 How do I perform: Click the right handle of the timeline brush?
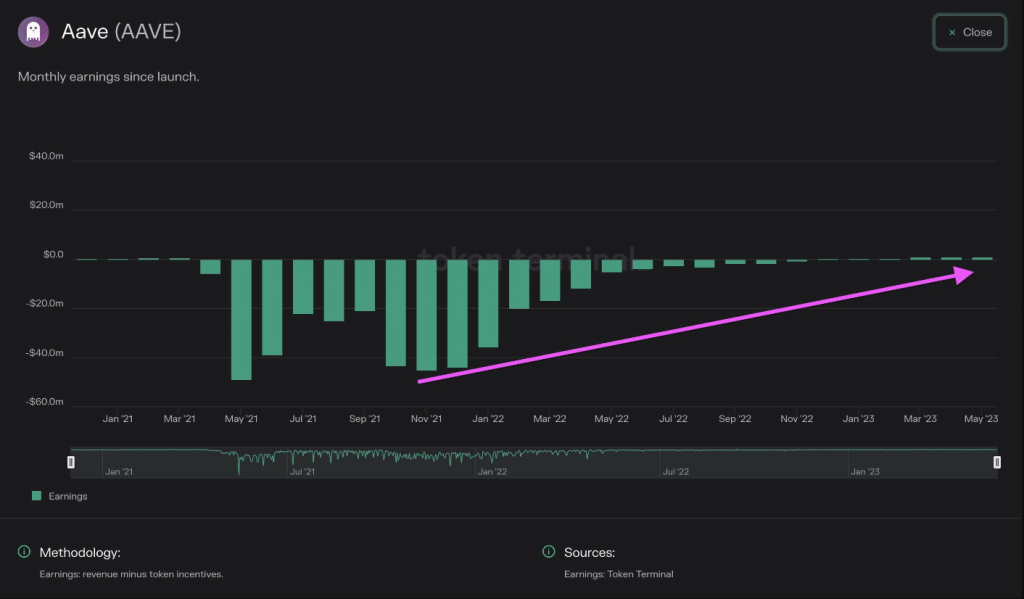tap(996, 462)
